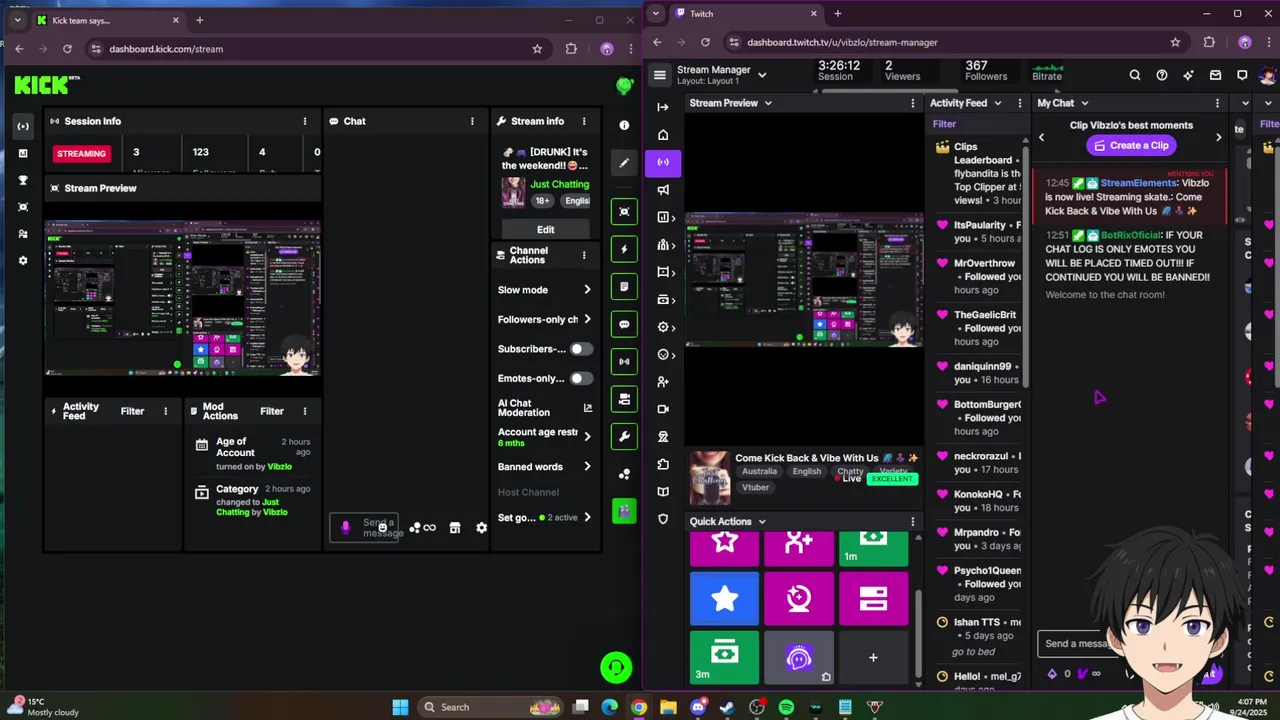Open the Kick sidebar Settings gear
The height and width of the screenshot is (720, 1280).
point(23,260)
